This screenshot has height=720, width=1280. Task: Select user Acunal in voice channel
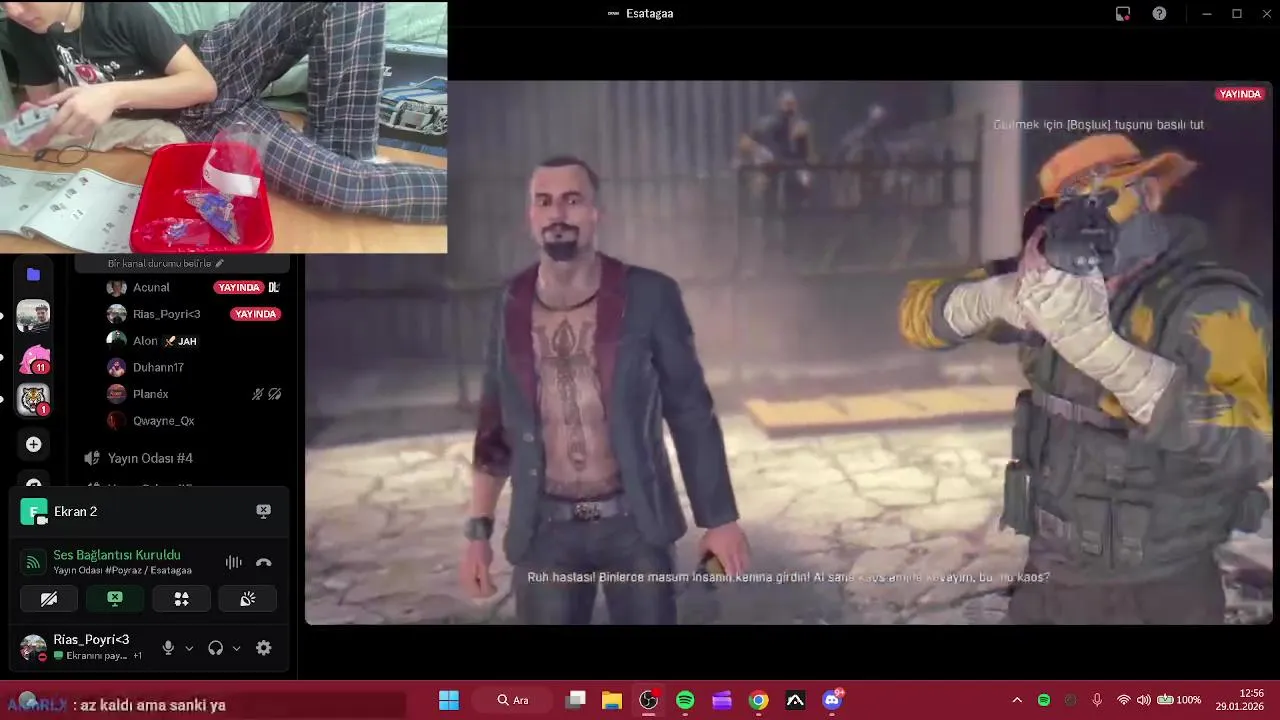151,287
